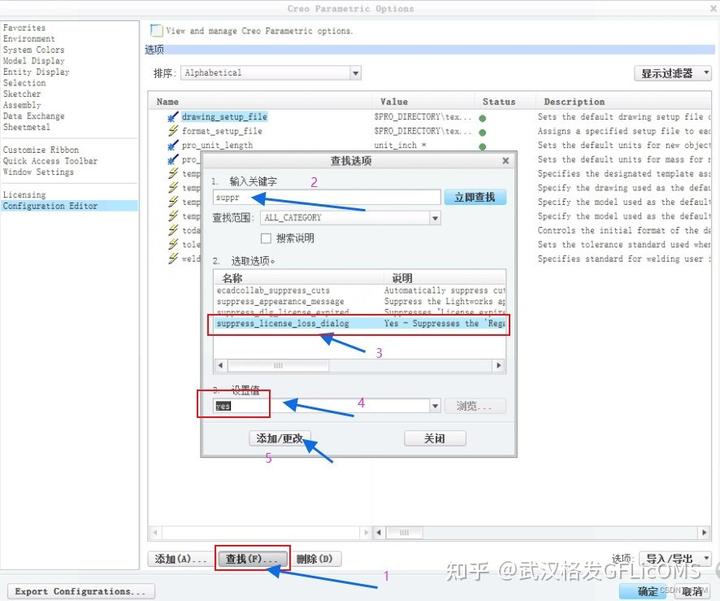Click the lightning icon beside toda row
Screen dimensions: 720x601
173,230
